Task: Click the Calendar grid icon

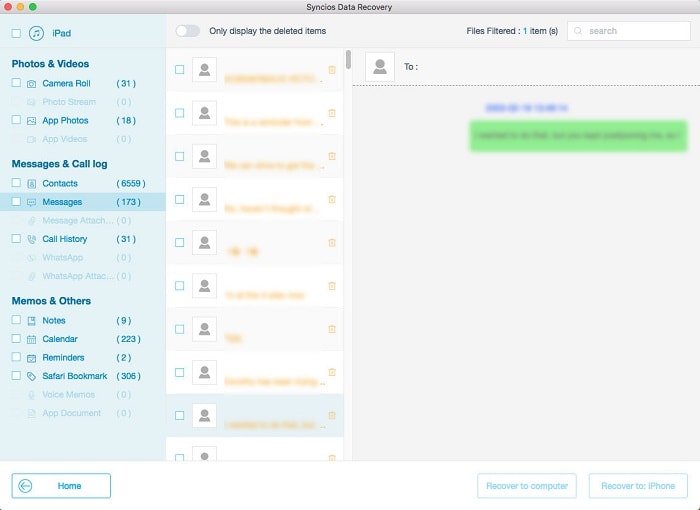Action: click(x=31, y=339)
